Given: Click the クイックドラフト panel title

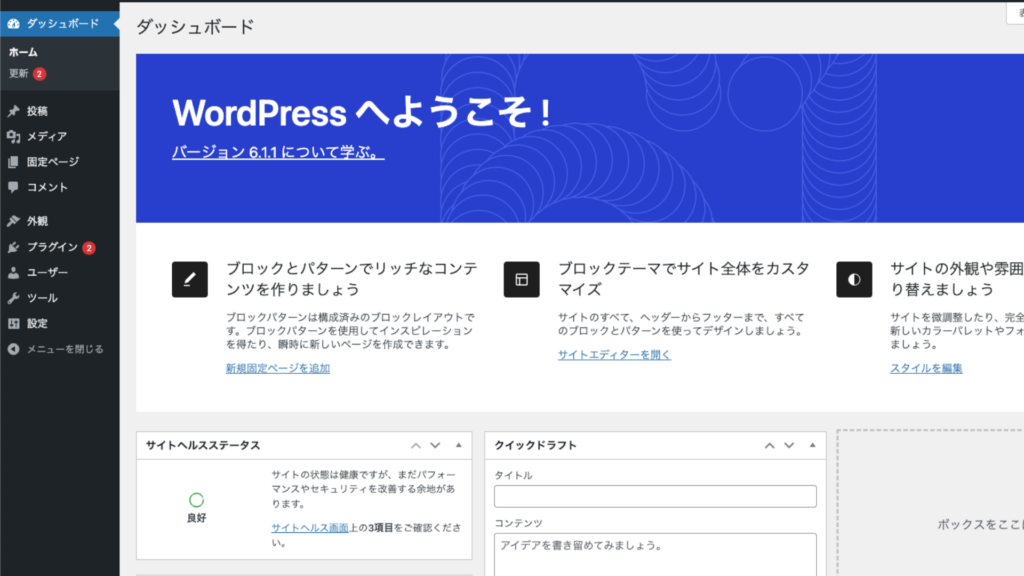Looking at the screenshot, I should click(535, 445).
